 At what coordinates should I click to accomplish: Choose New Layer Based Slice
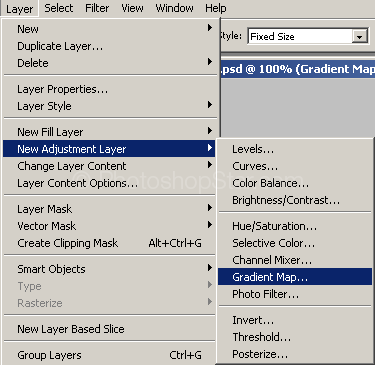[110, 329]
